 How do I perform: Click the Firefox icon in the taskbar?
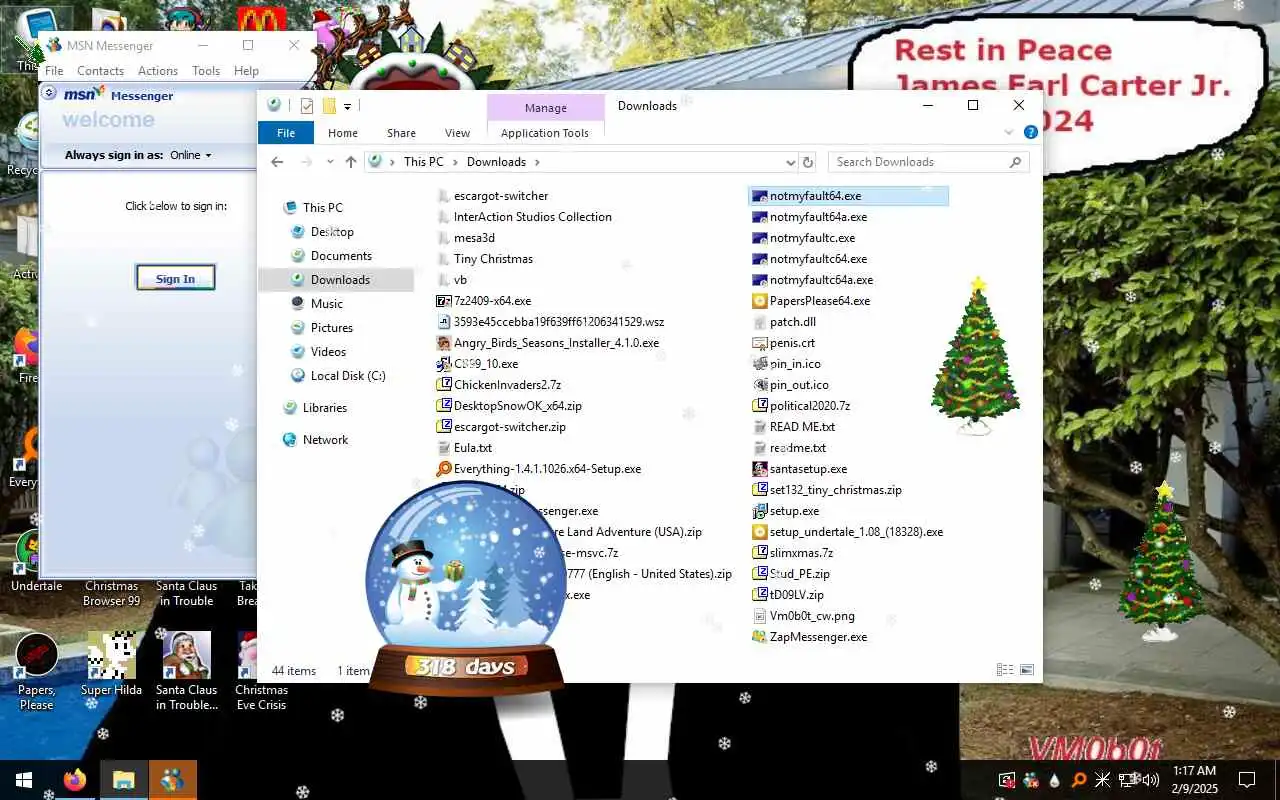tap(75, 780)
